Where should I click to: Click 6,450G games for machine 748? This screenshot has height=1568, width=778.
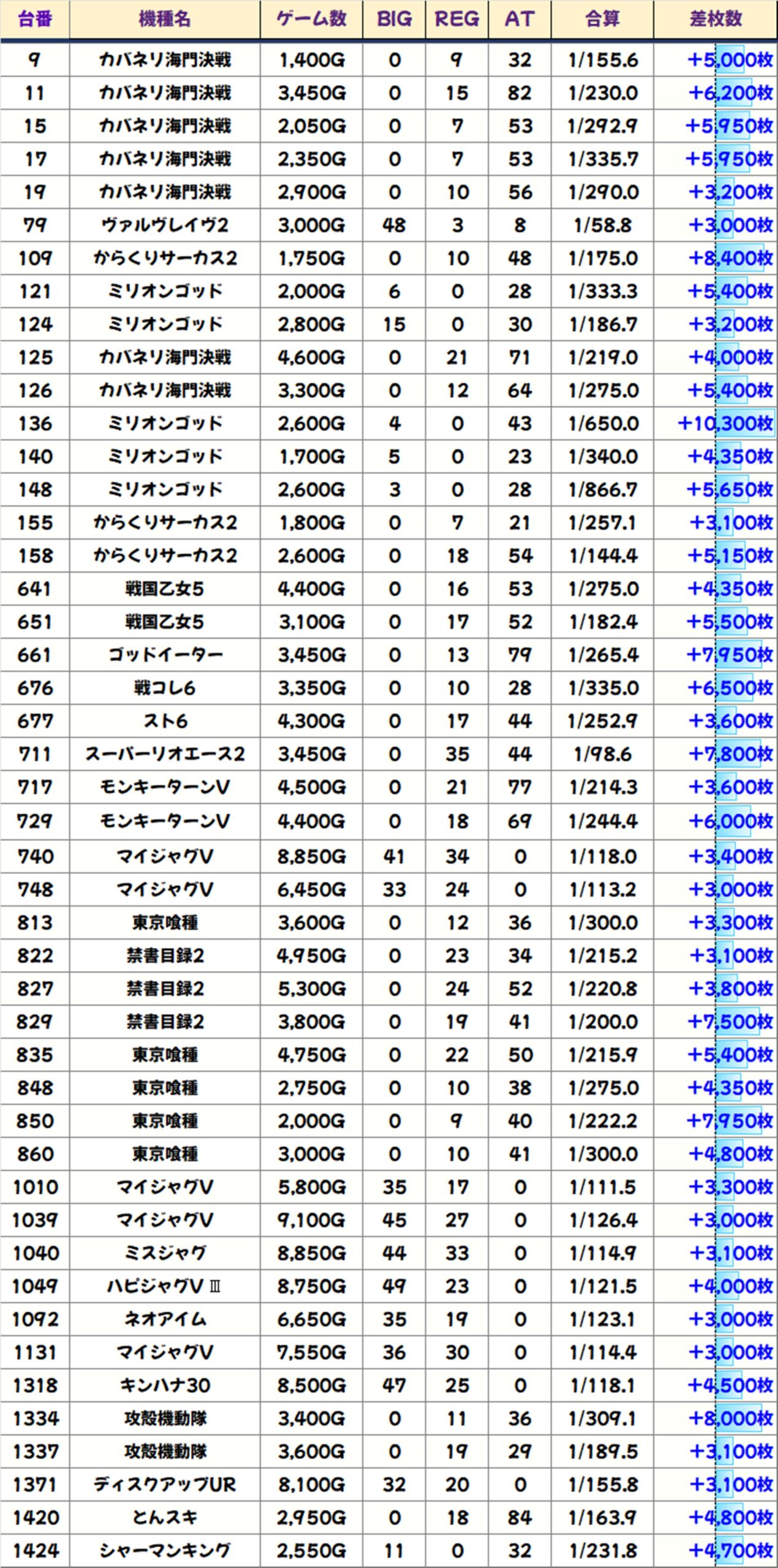point(311,889)
